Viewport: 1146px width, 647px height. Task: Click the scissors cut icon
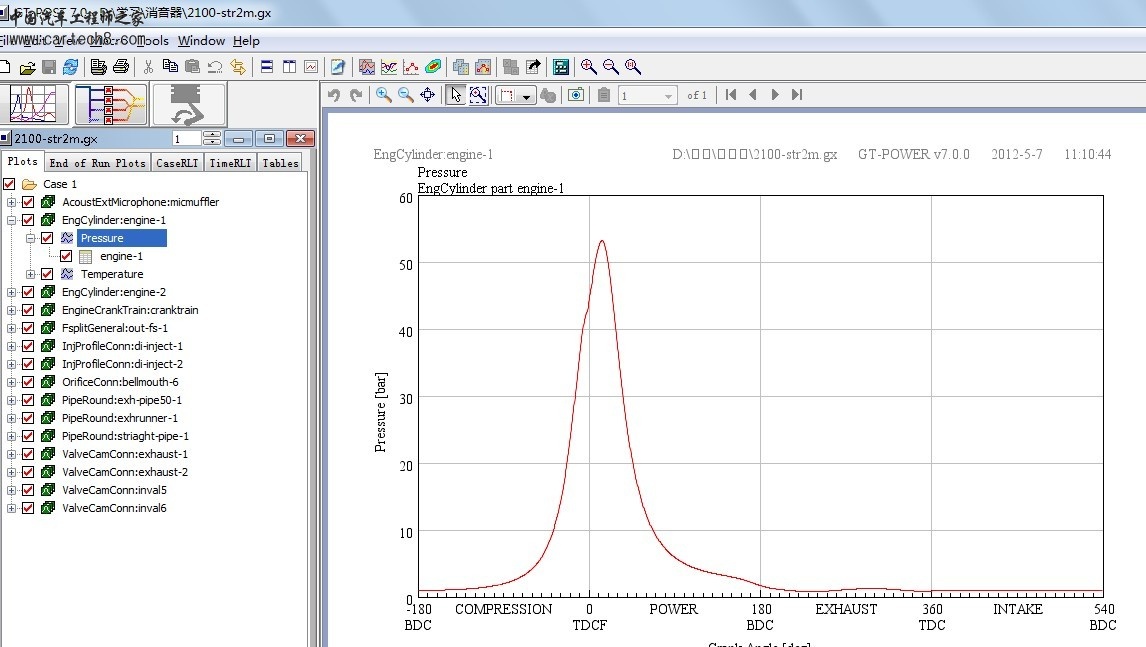tap(148, 67)
